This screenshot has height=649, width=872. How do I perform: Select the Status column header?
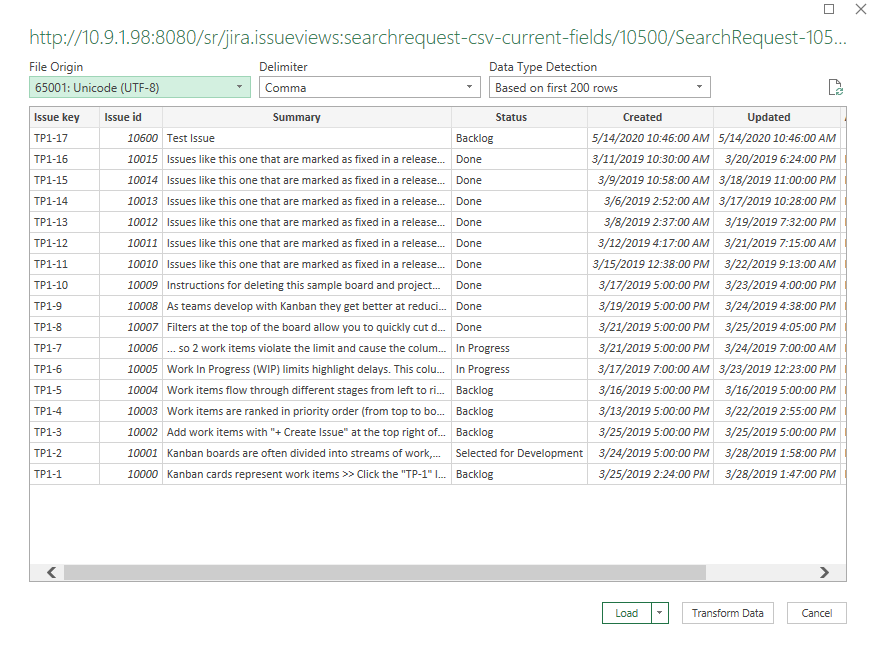(511, 117)
